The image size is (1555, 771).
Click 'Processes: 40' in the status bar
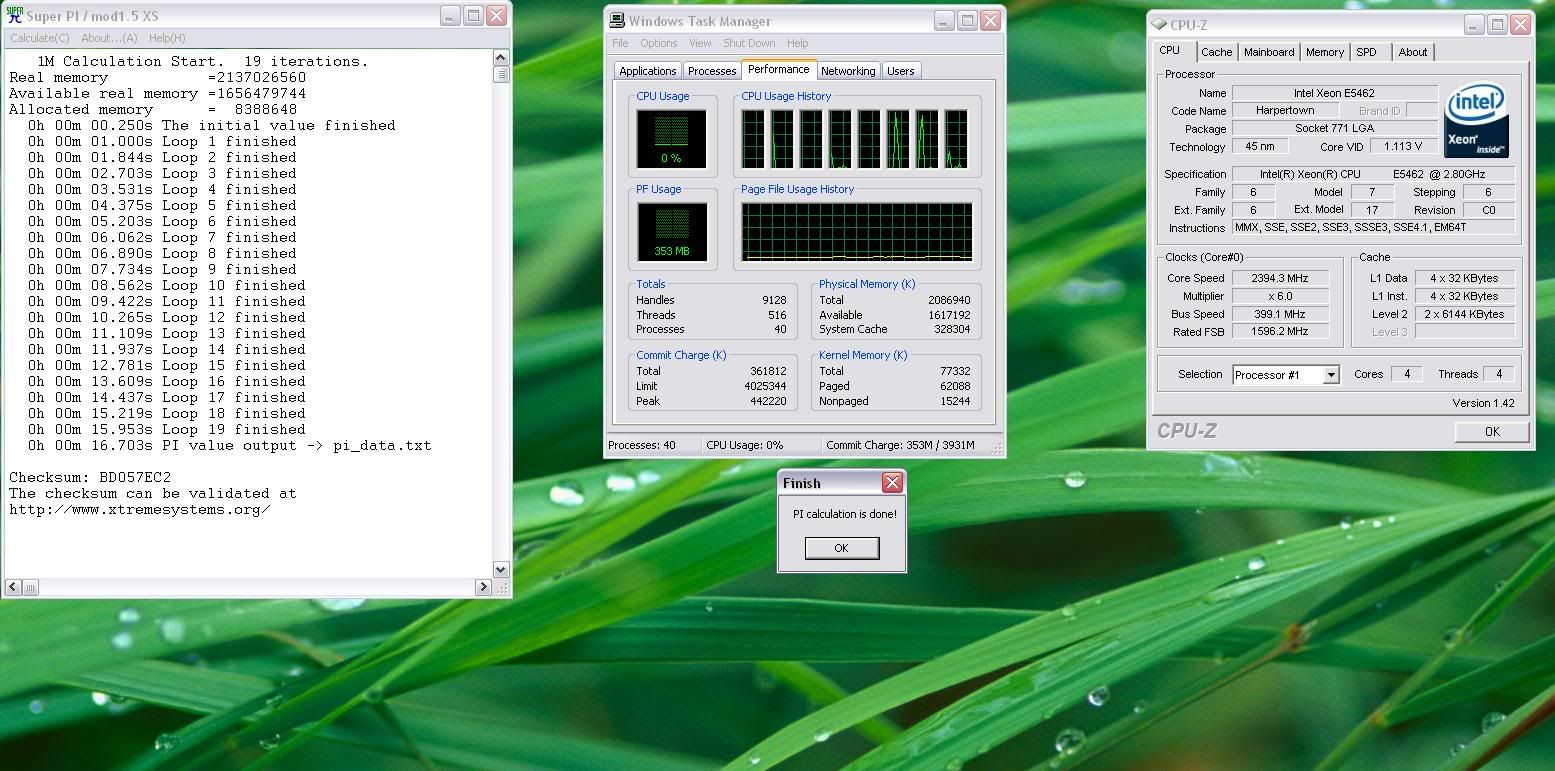(x=642, y=445)
